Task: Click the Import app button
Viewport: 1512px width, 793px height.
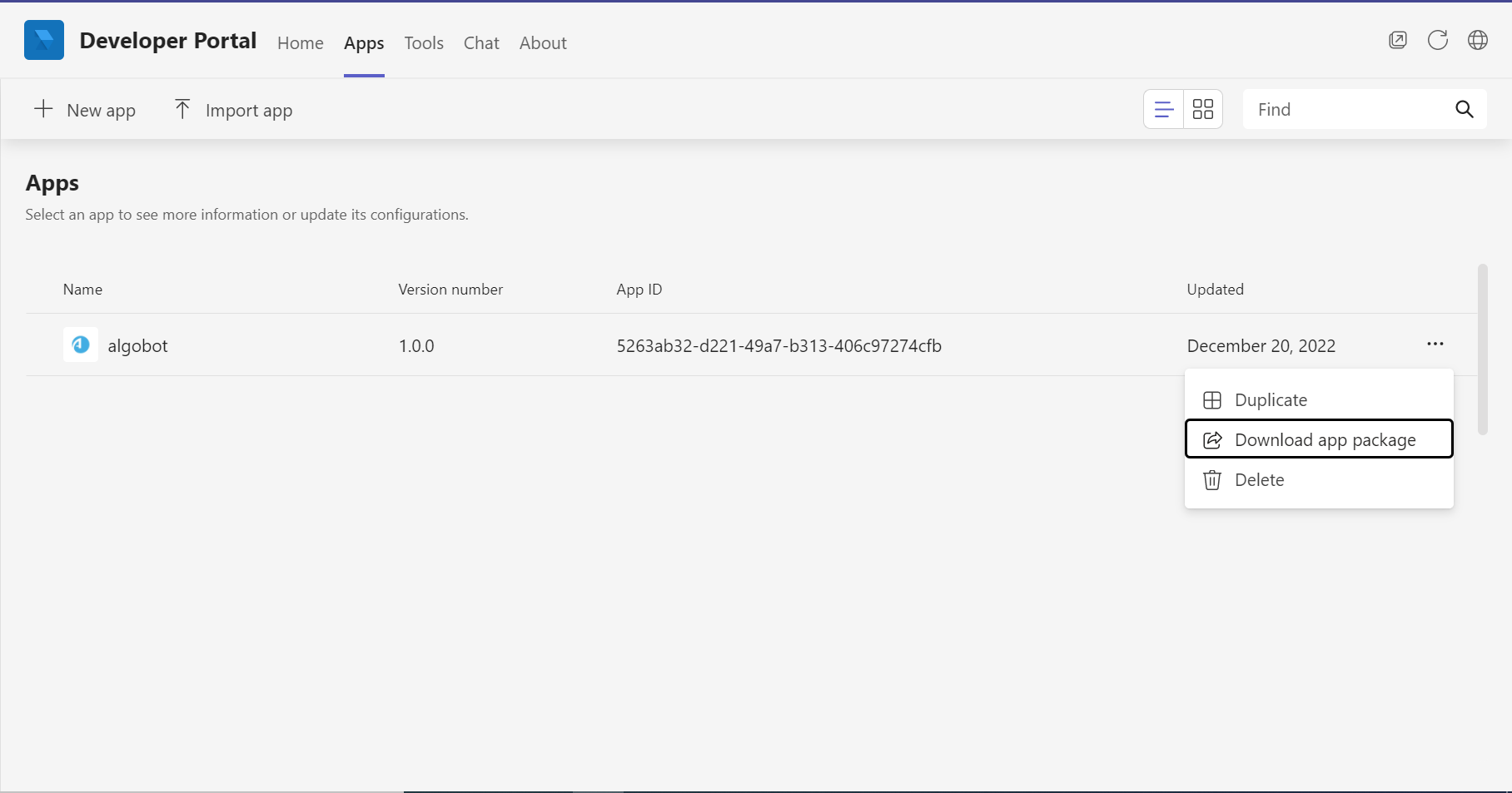Action: [233, 110]
